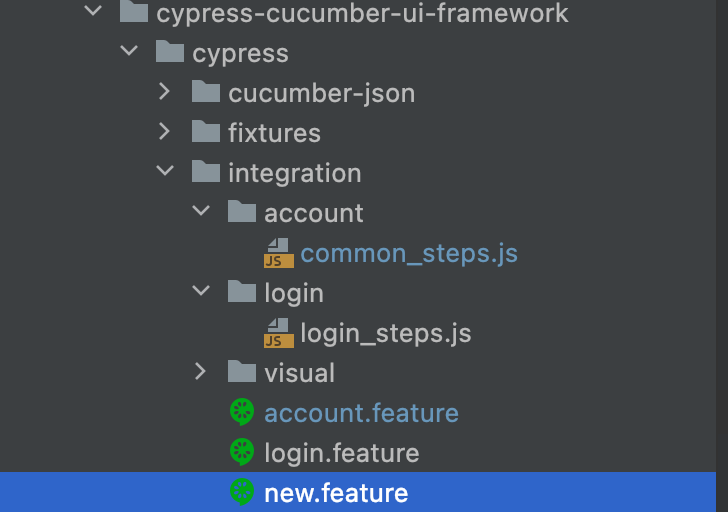The height and width of the screenshot is (512, 728).
Task: Expand the visual folder arrow
Action: click(x=201, y=372)
